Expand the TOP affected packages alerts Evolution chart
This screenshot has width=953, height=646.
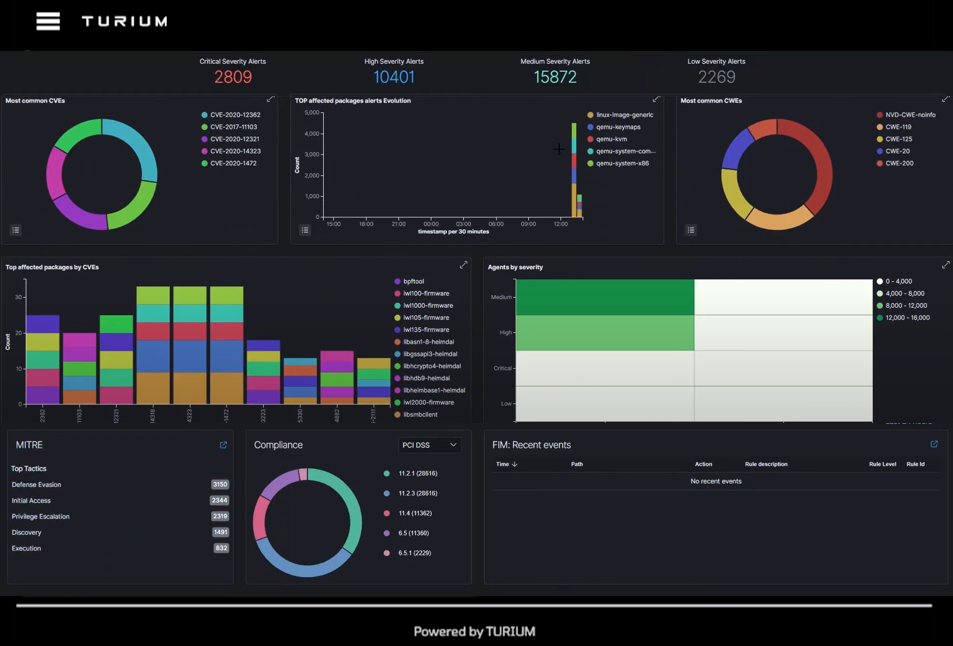(656, 100)
